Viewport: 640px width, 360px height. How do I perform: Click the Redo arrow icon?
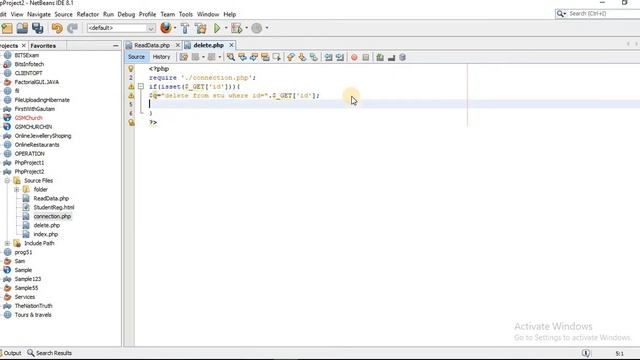(x=72, y=28)
